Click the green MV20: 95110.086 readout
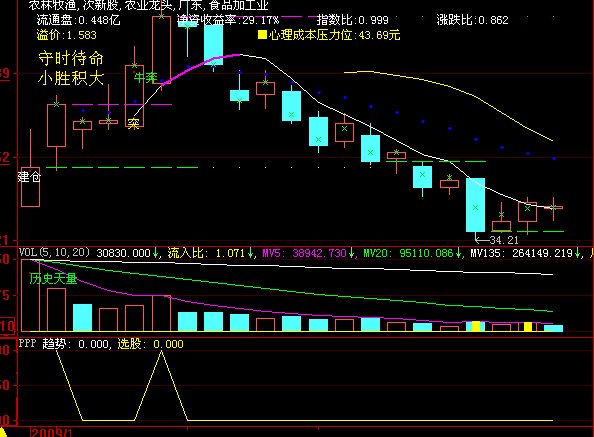 408,253
